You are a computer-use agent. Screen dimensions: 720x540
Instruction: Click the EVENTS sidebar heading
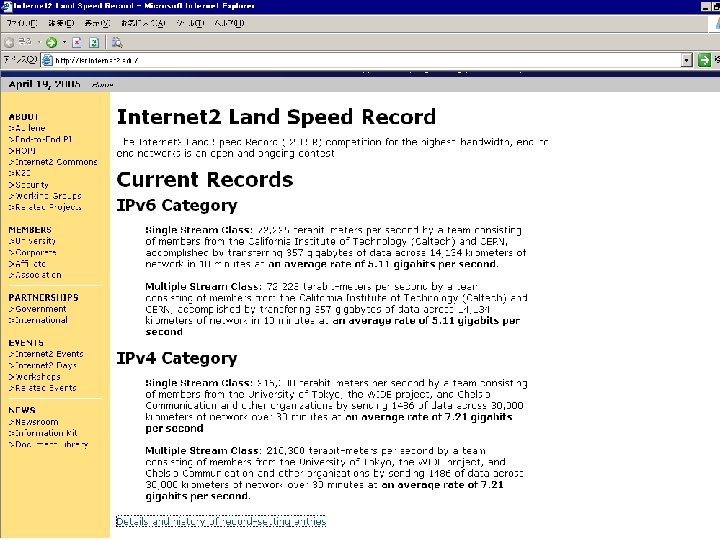click(26, 343)
